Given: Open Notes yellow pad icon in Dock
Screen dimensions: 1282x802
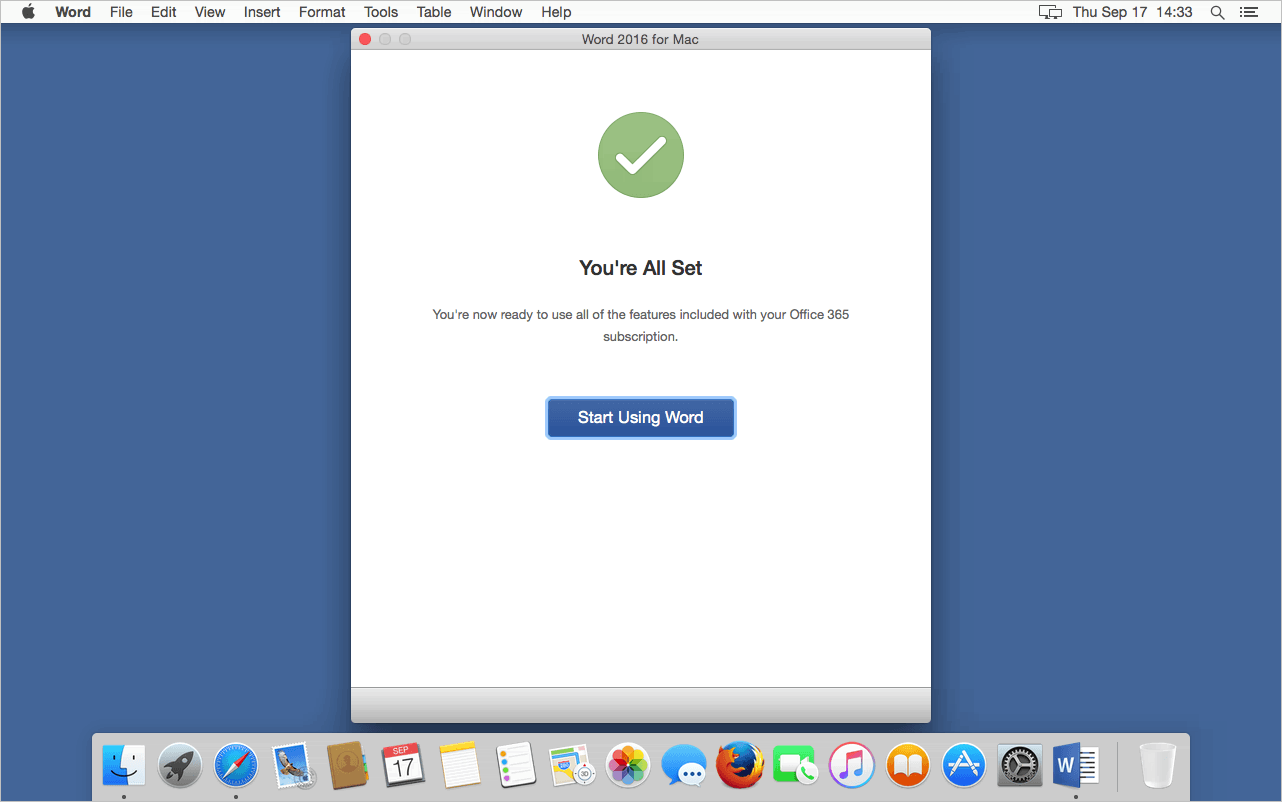Looking at the screenshot, I should [x=460, y=766].
